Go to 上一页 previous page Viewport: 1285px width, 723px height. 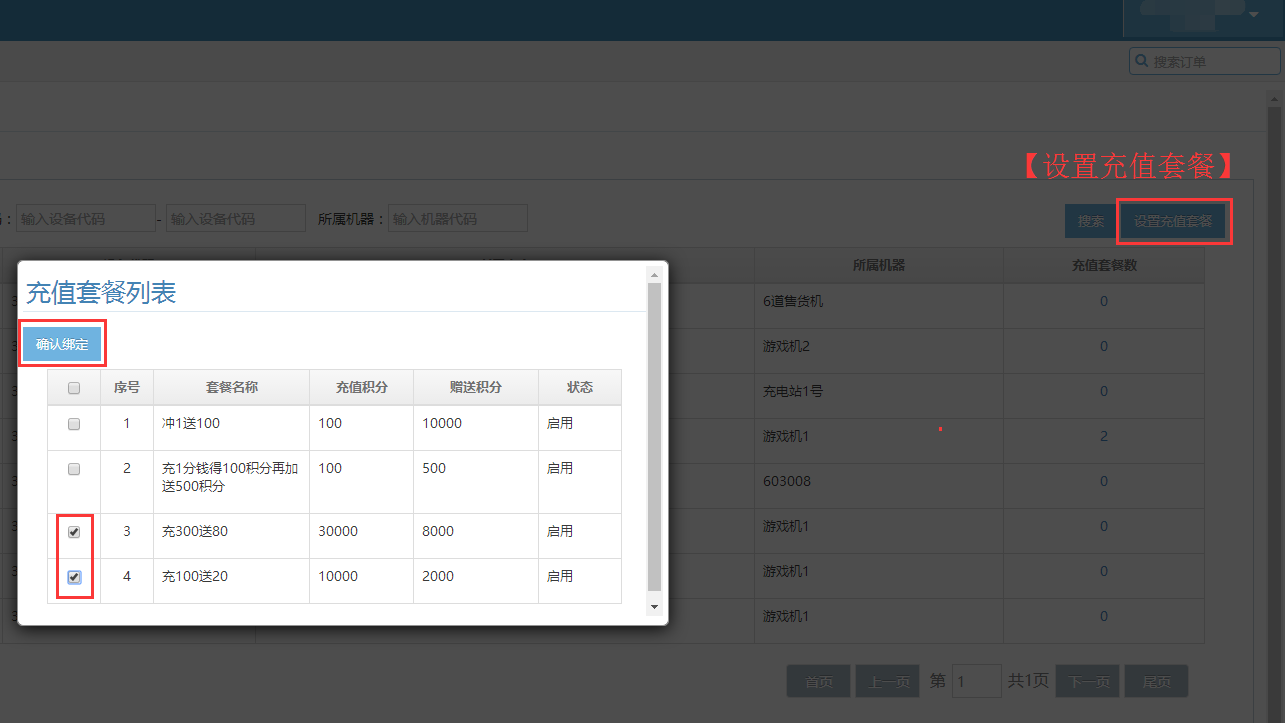coord(887,682)
